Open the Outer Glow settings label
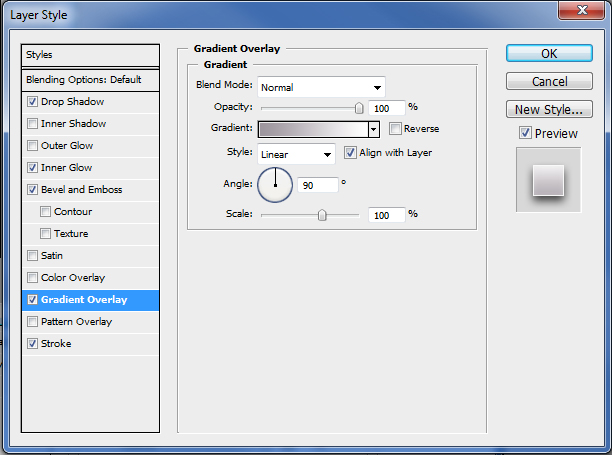This screenshot has width=612, height=455. coord(67,146)
